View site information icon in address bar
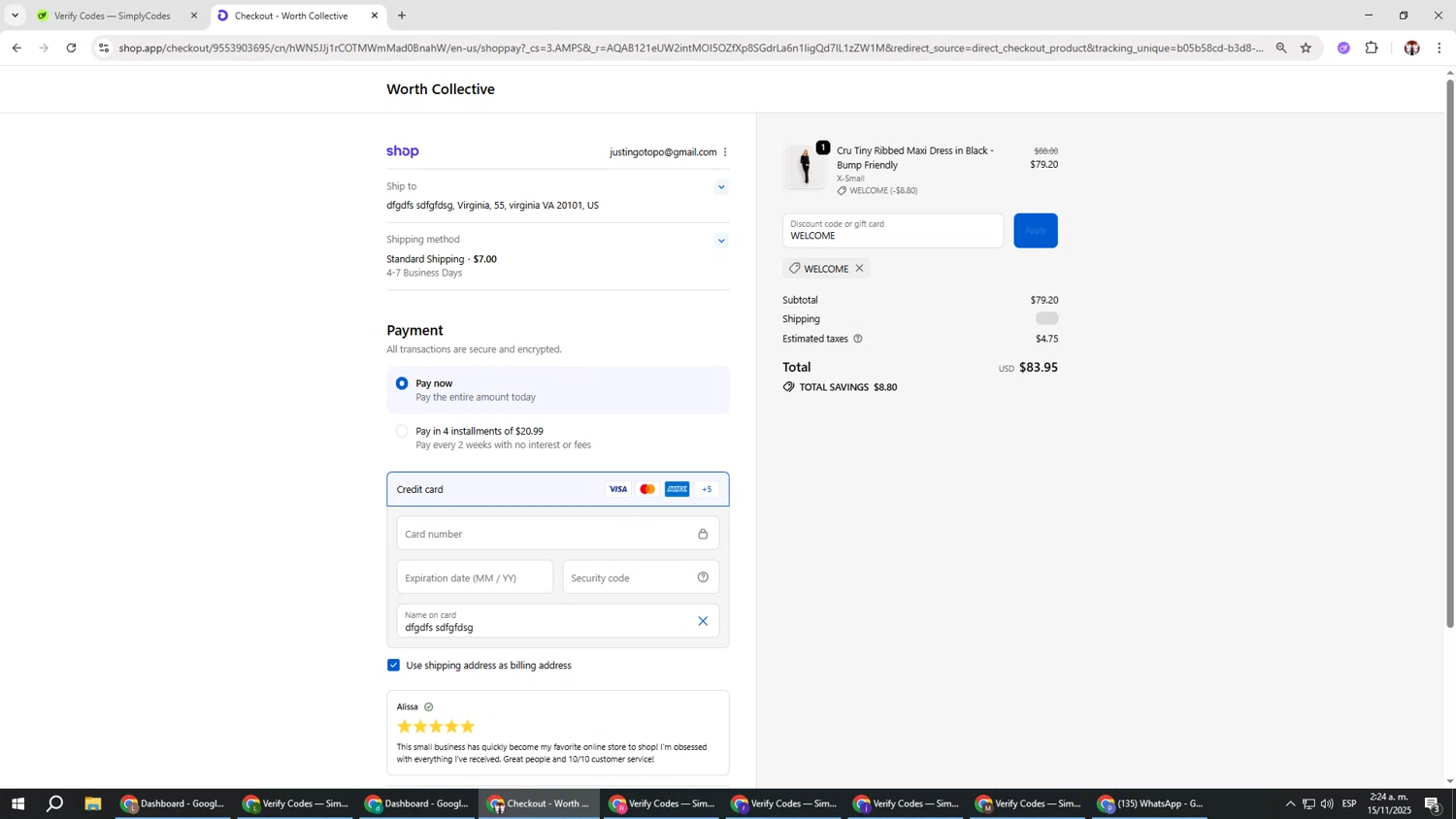 tap(104, 48)
